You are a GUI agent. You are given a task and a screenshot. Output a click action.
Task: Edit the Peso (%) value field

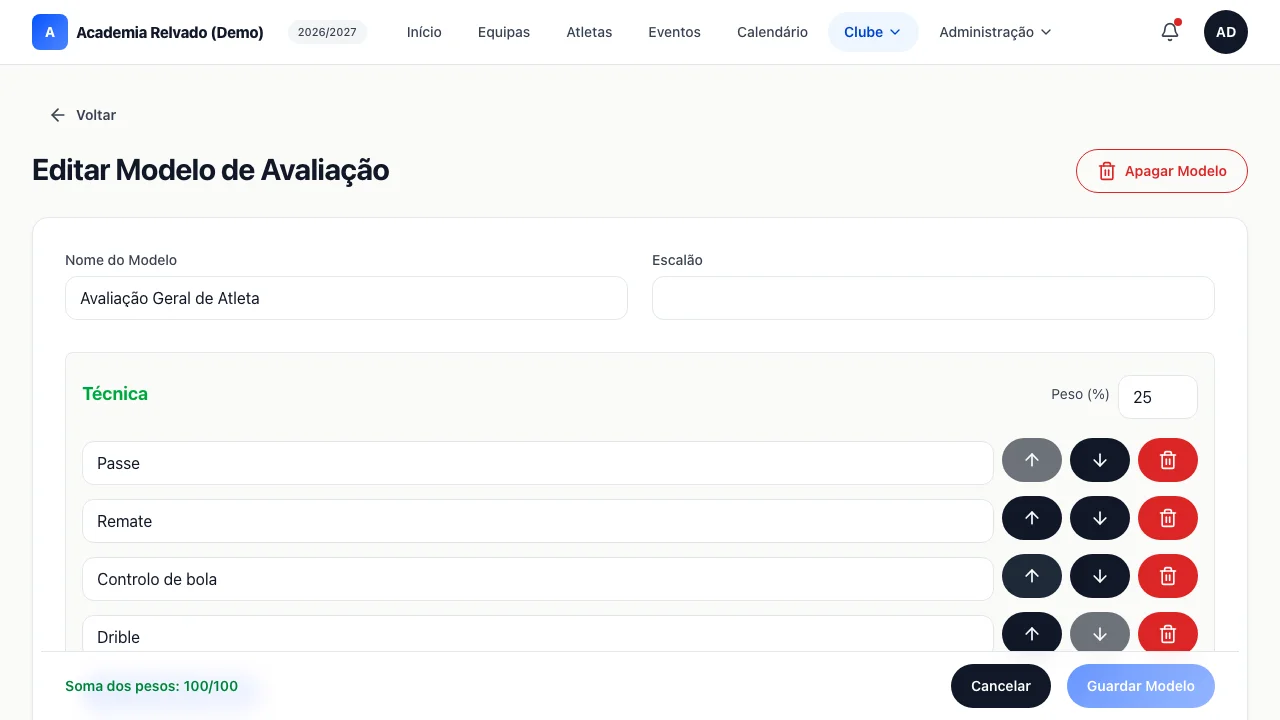[1158, 397]
